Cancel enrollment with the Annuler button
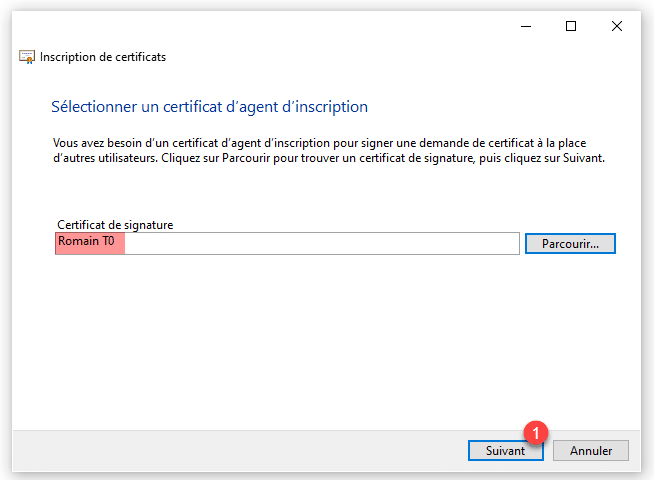This screenshot has height=480, width=654. tap(590, 451)
